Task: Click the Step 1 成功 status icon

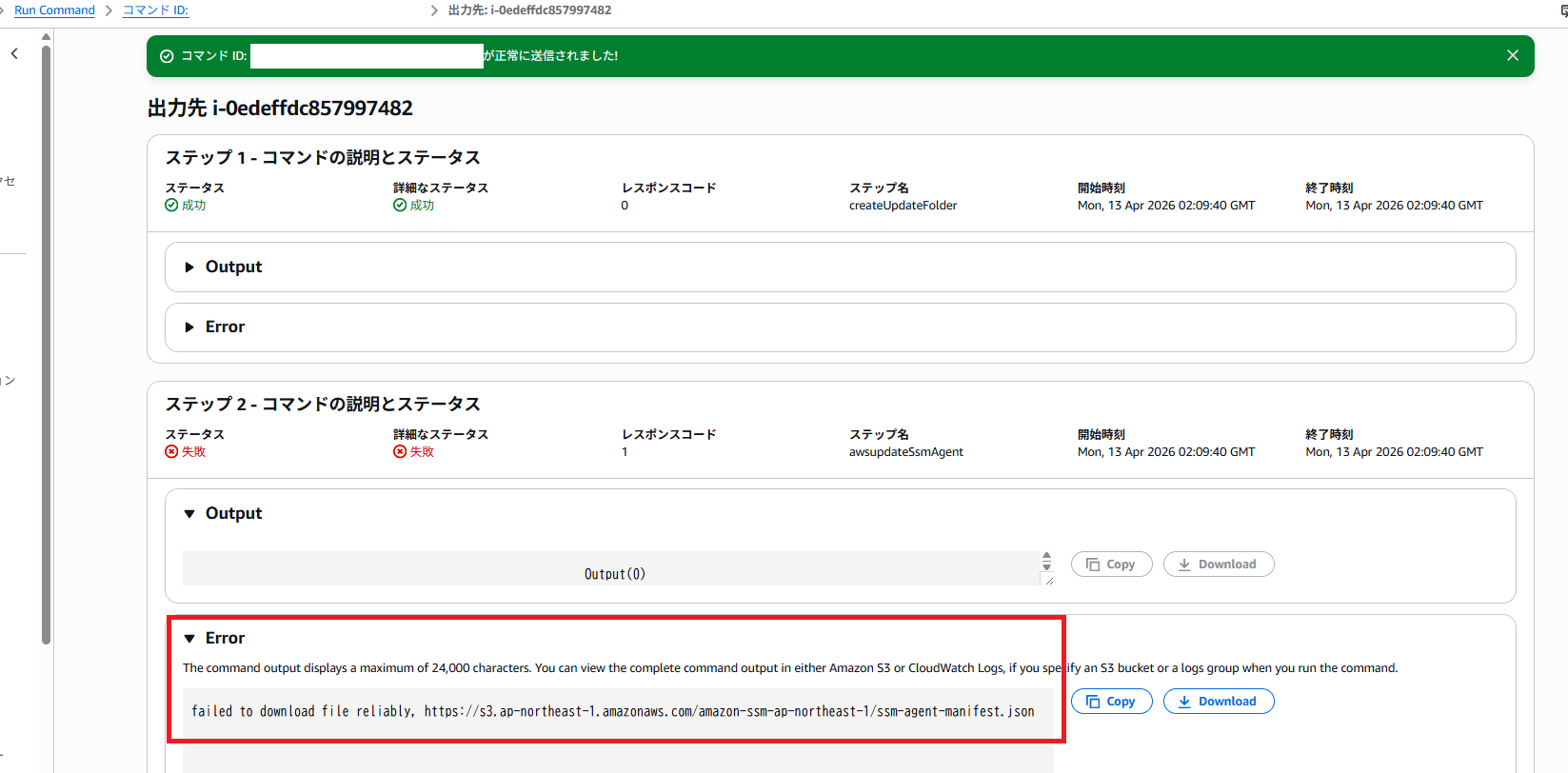Action: pyautogui.click(x=171, y=206)
